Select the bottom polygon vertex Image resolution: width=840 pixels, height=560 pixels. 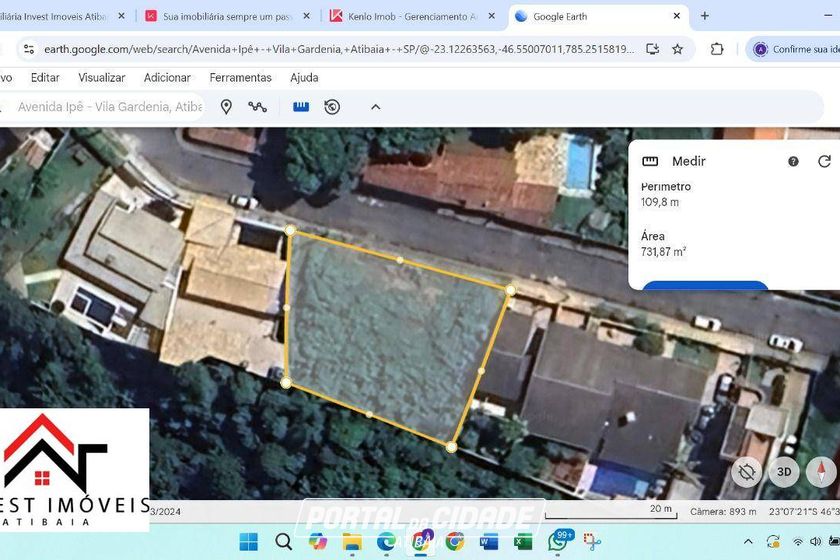tap(452, 446)
